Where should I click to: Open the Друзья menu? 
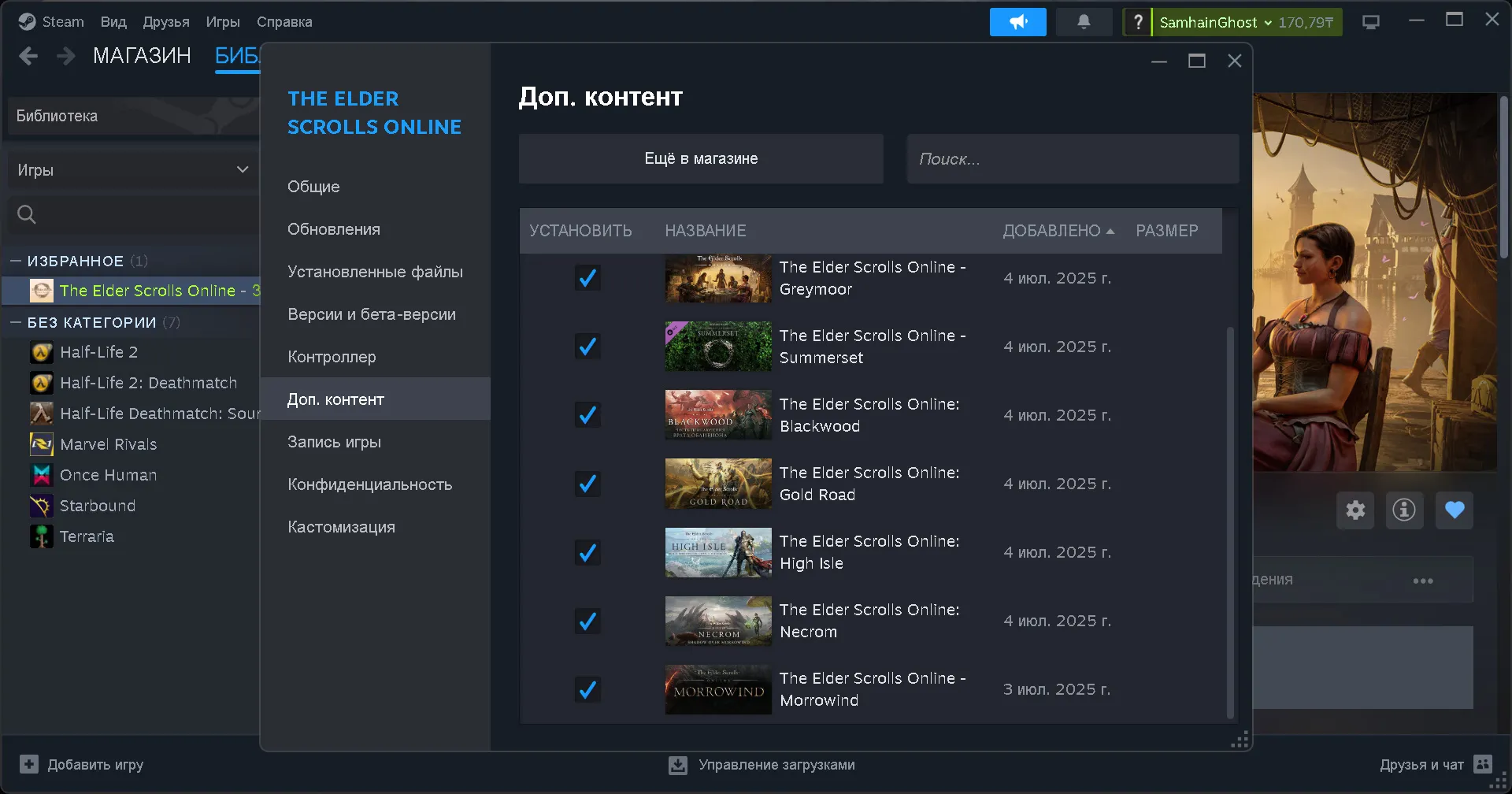166,22
